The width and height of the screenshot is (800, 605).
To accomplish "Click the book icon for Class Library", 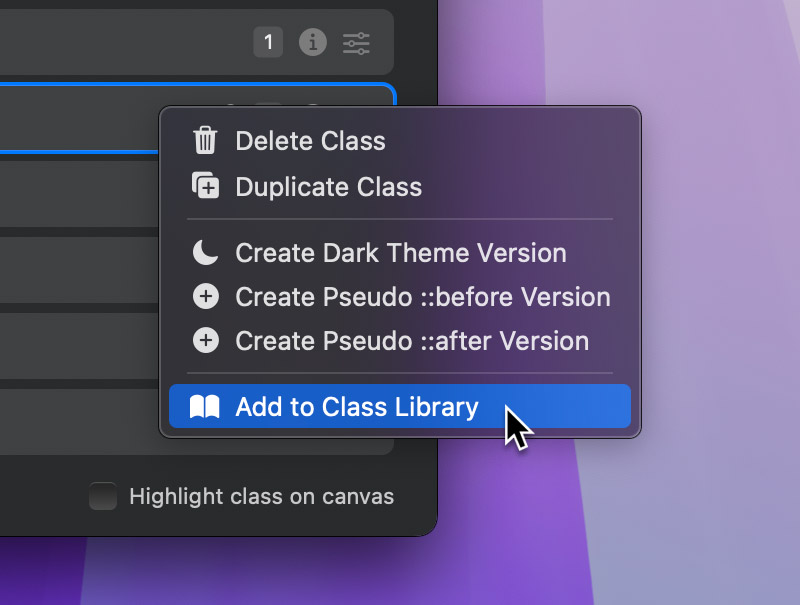I will coord(205,407).
